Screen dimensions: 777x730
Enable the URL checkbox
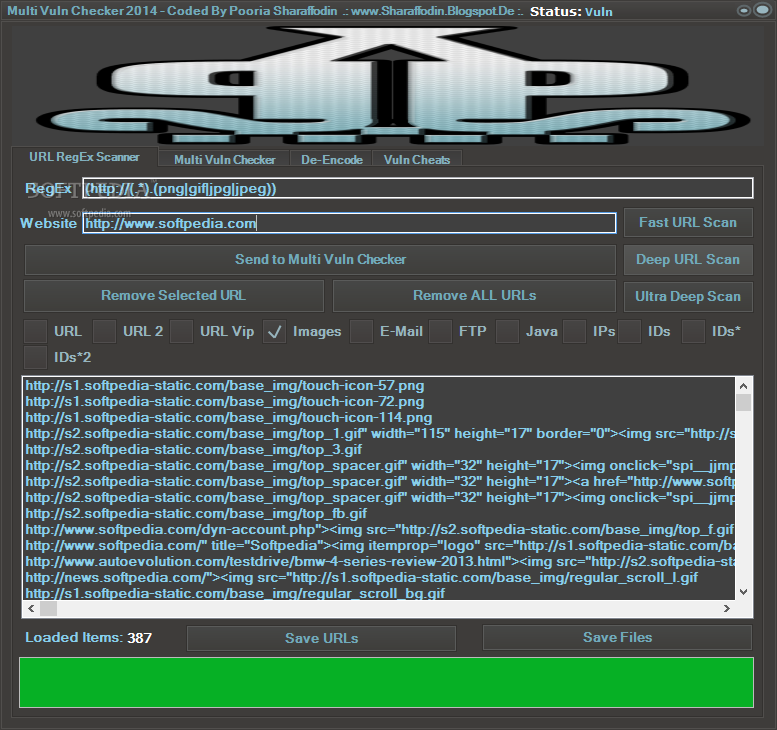[x=36, y=332]
